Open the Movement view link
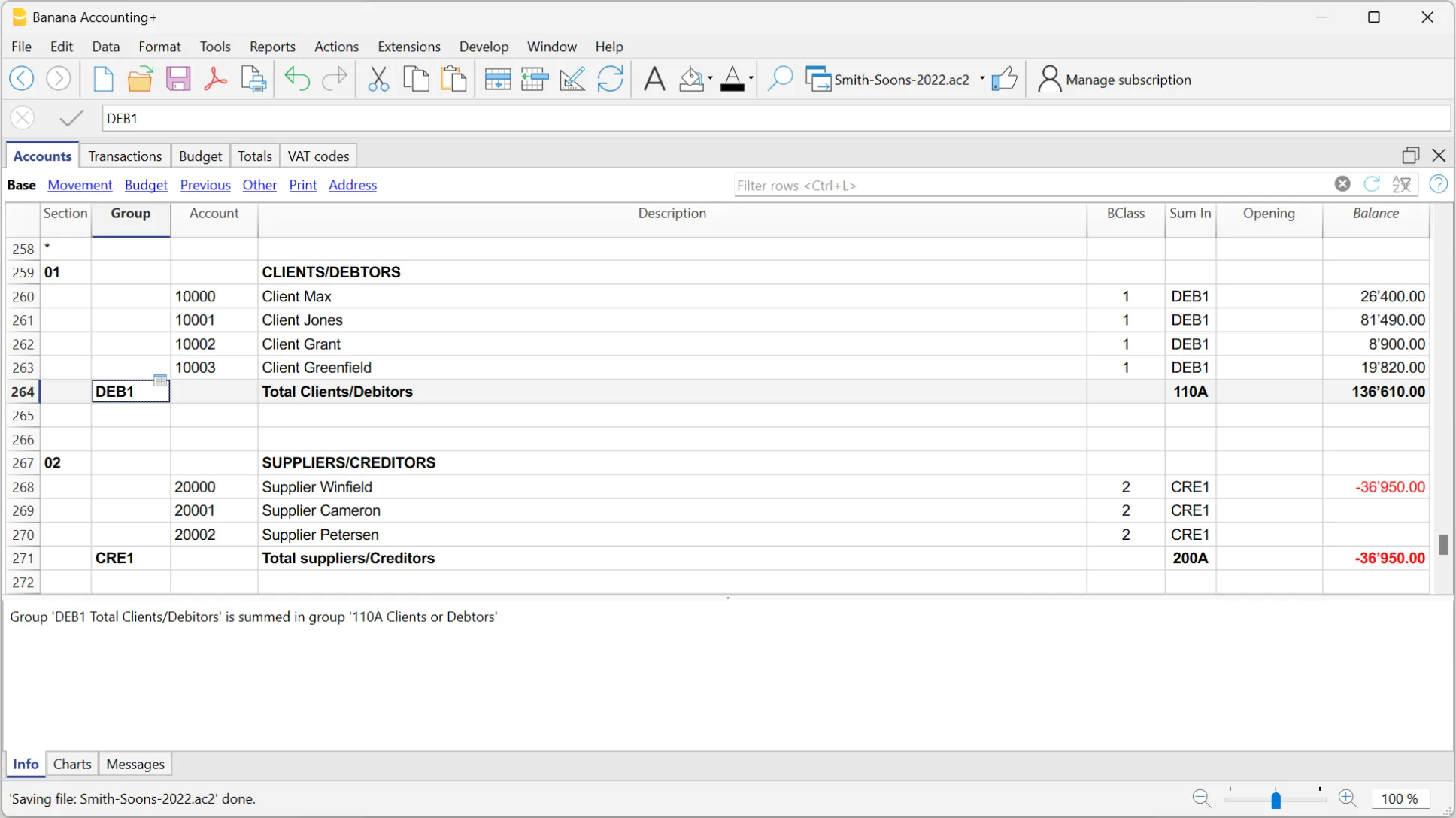The image size is (1456, 818). [x=80, y=185]
